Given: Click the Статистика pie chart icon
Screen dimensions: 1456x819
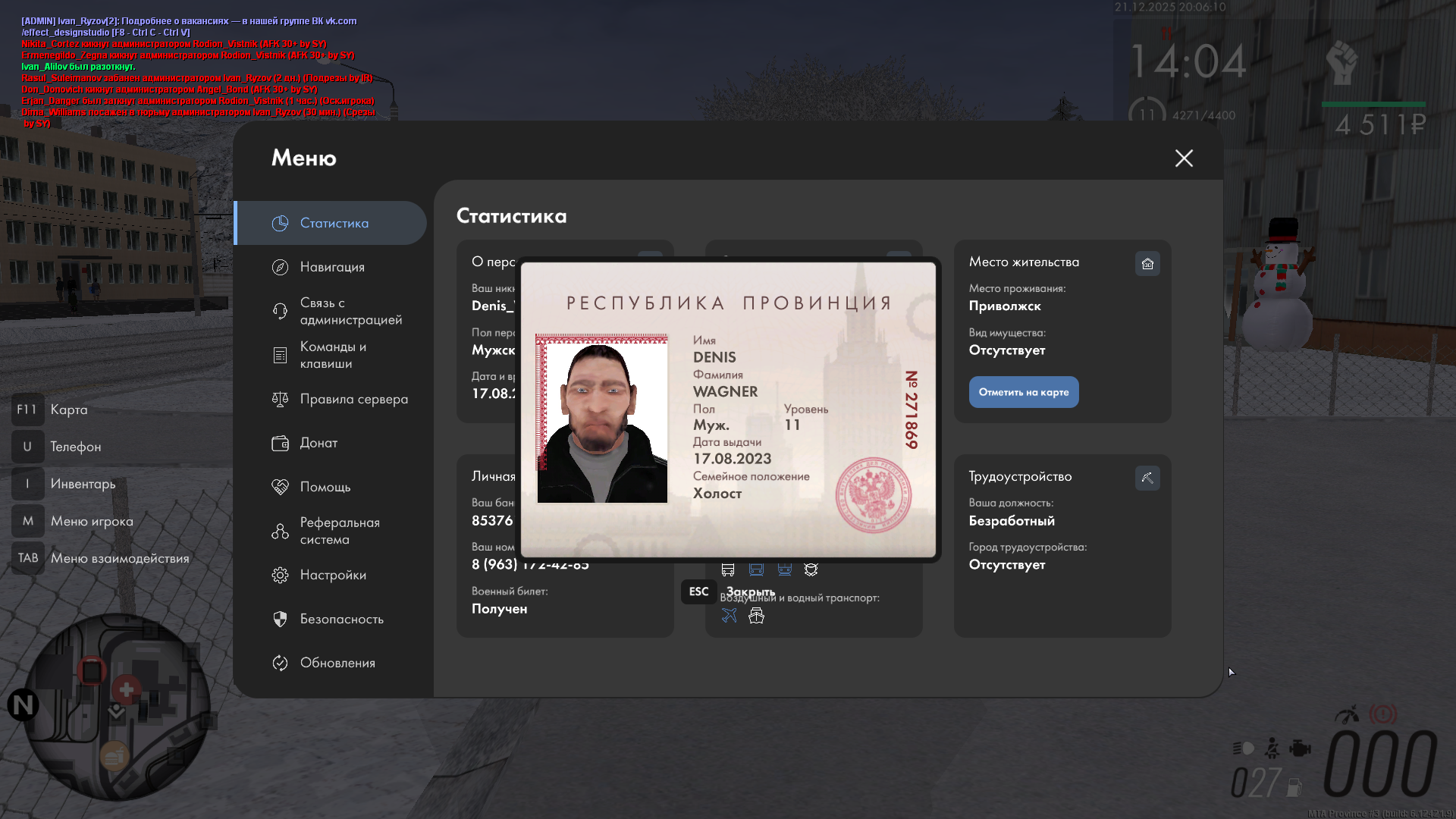Looking at the screenshot, I should point(280,223).
